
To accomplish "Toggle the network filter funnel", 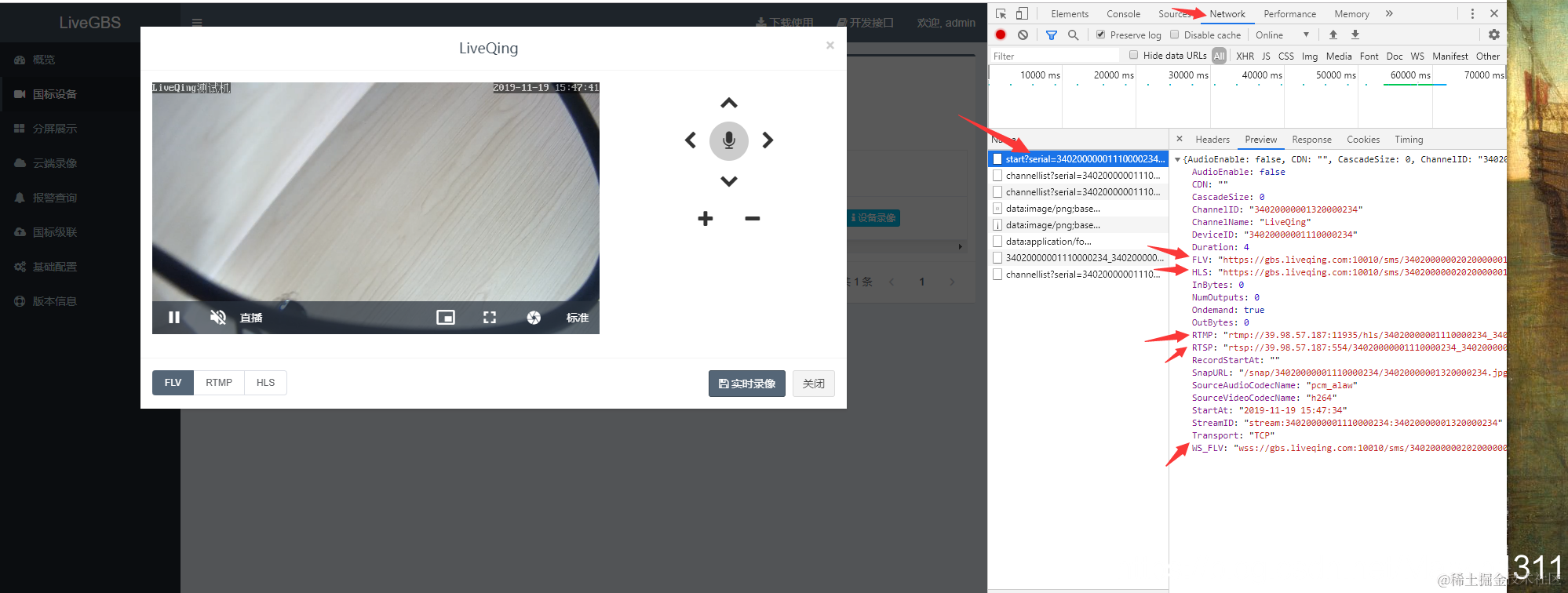I will click(1052, 35).
